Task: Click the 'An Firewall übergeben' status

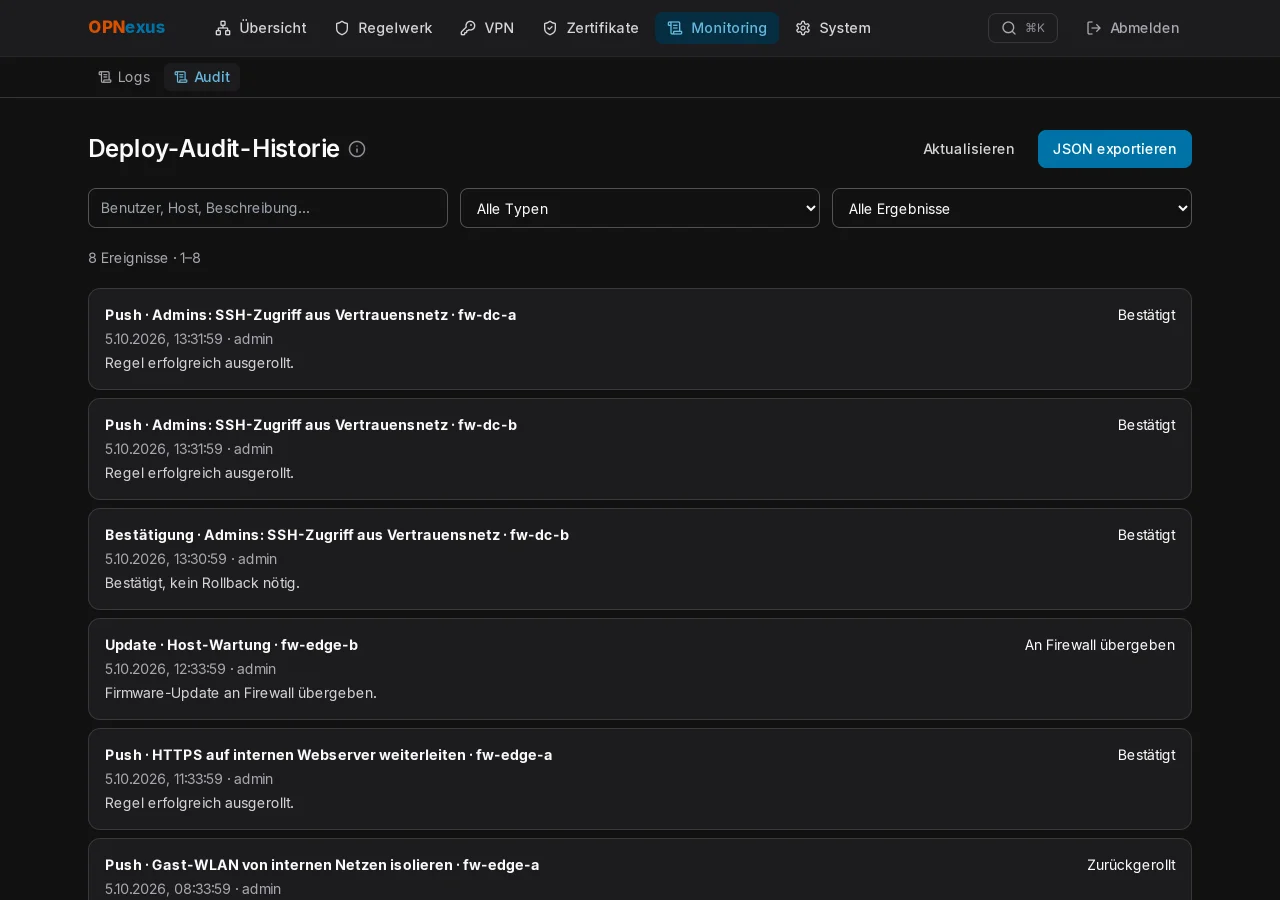Action: tap(1100, 645)
